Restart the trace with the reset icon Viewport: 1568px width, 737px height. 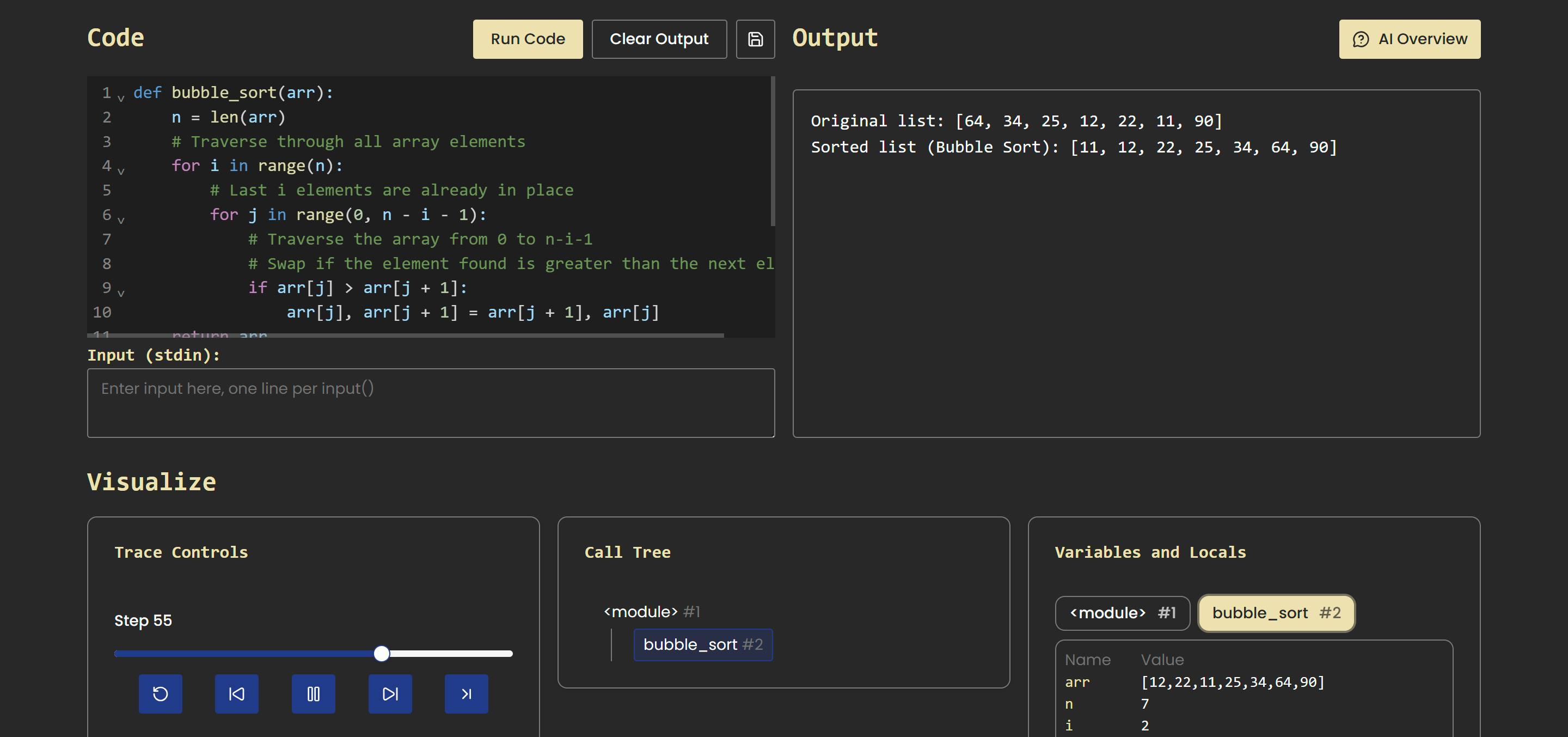click(160, 694)
